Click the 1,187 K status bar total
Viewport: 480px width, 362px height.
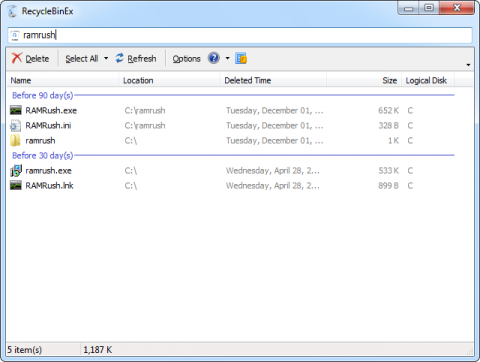(98, 350)
